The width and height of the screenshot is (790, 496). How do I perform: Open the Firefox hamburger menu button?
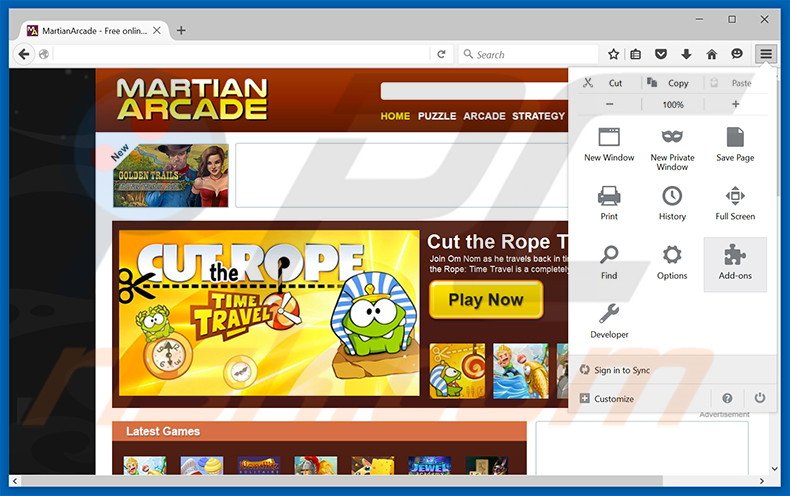pos(765,54)
